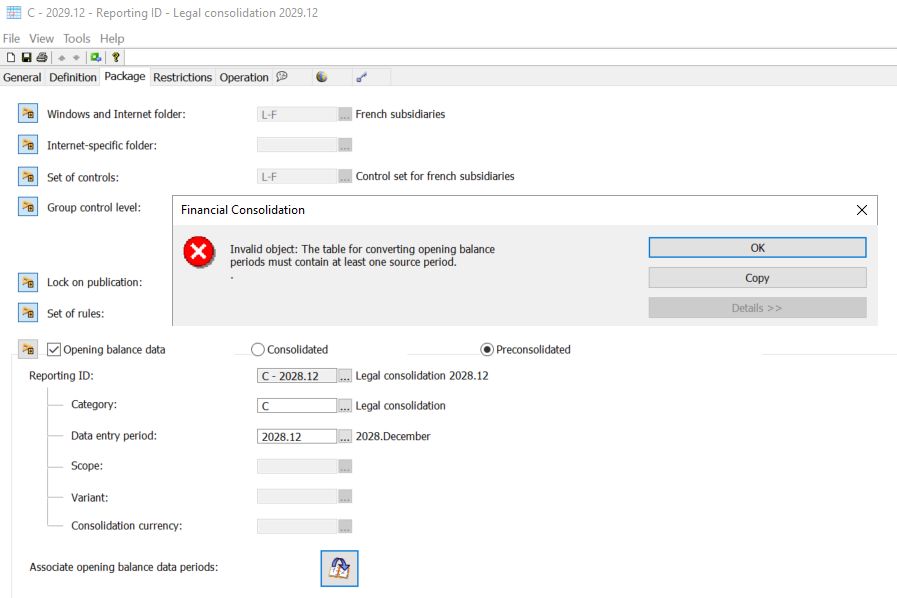Switch to the General tab
This screenshot has width=897, height=598.
(x=22, y=77)
